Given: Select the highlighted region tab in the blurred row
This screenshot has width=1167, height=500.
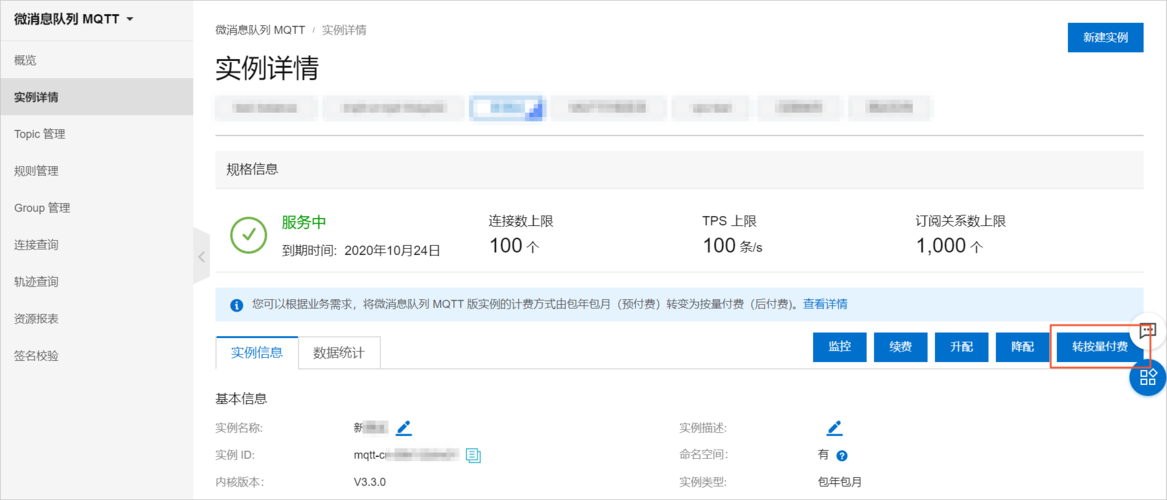Looking at the screenshot, I should (x=507, y=108).
